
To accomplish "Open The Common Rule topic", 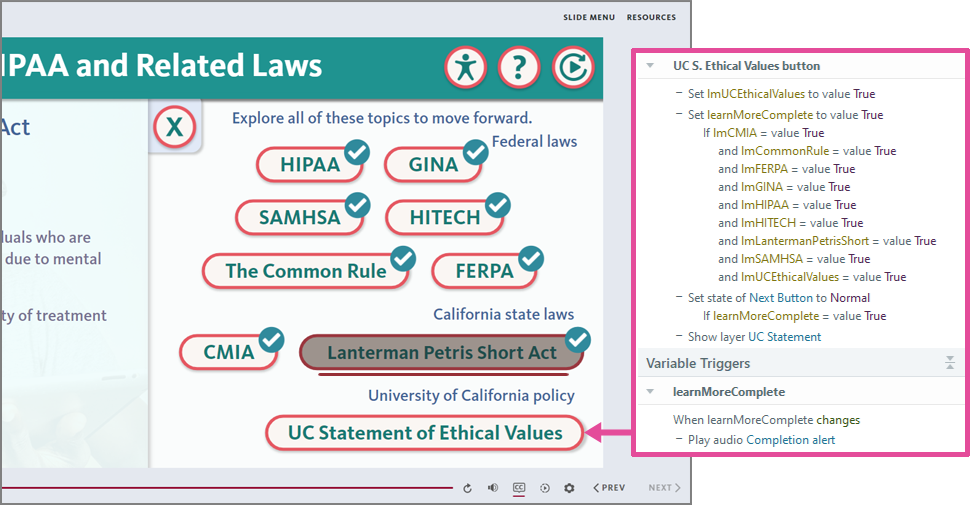I will pos(306,271).
